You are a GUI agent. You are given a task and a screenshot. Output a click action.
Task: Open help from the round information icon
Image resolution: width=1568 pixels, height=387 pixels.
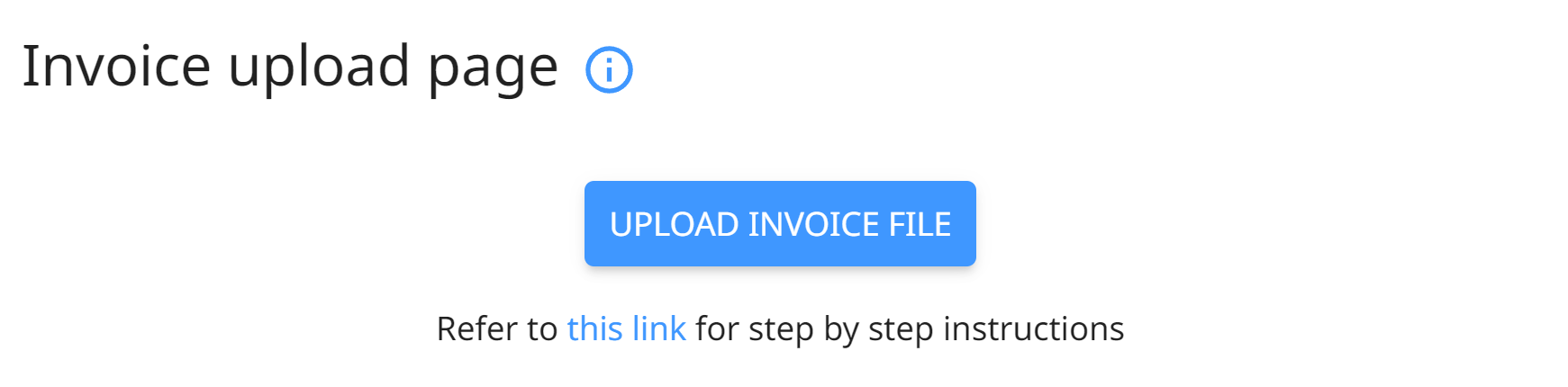(x=610, y=70)
